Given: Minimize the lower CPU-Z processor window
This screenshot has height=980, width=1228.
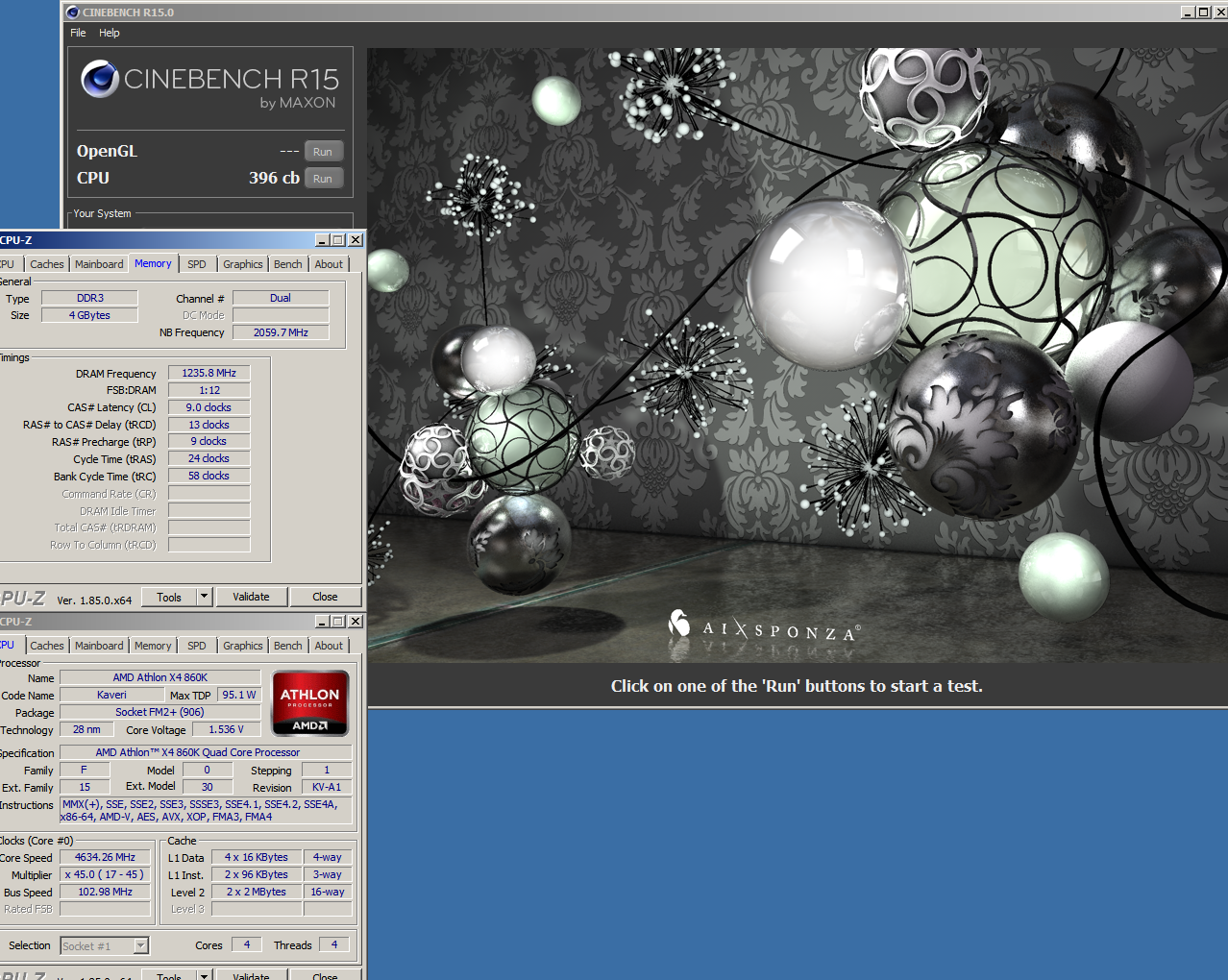Looking at the screenshot, I should 323,622.
